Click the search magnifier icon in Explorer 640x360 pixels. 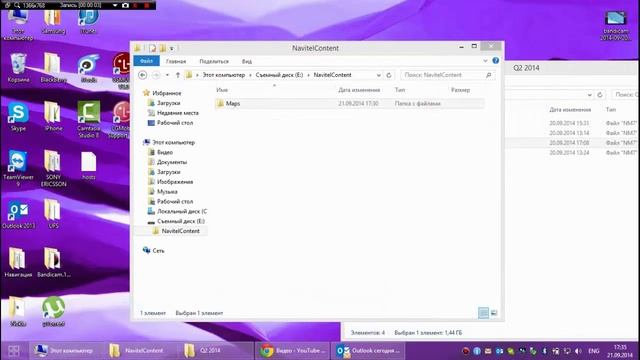click(x=489, y=75)
